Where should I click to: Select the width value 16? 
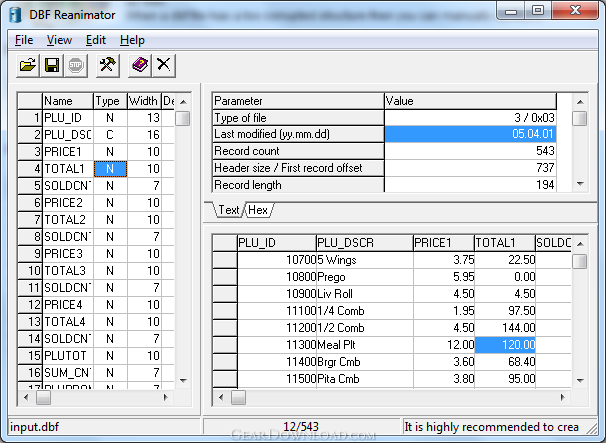click(144, 135)
